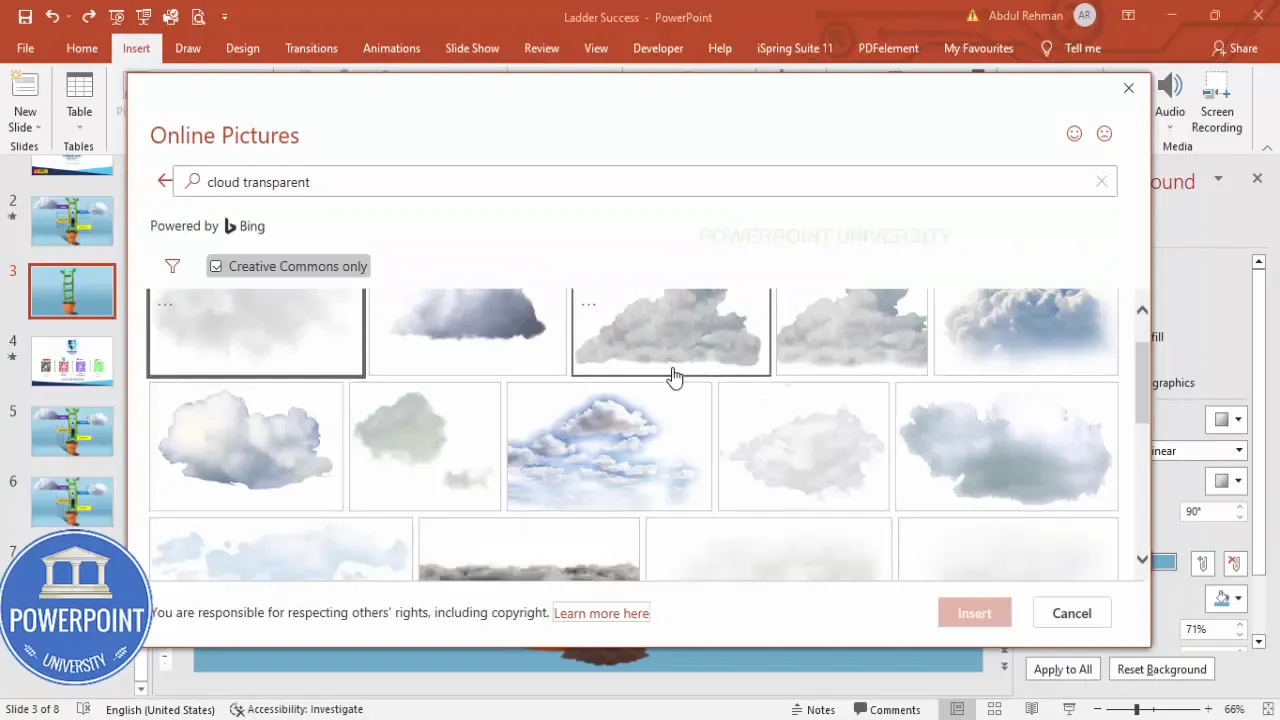This screenshot has height=720, width=1280.
Task: Select the white fluffy cloud at second row start
Action: tap(246, 446)
